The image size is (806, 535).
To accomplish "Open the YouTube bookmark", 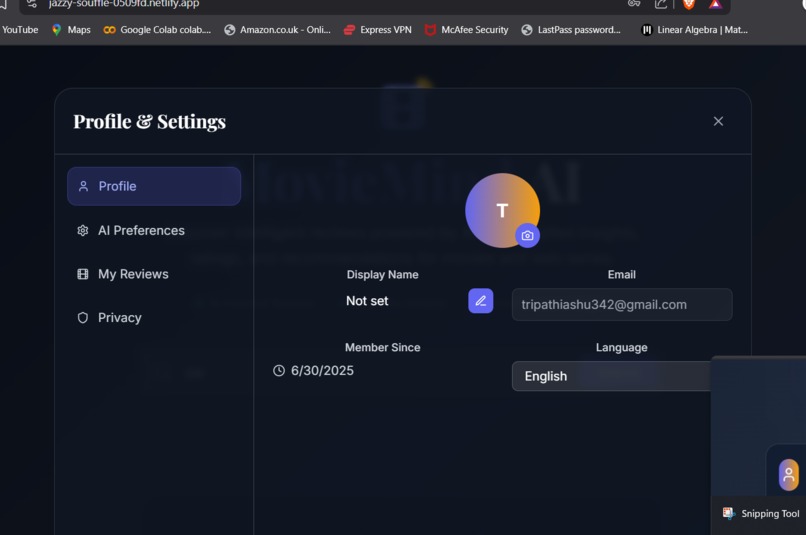I will [x=20, y=30].
